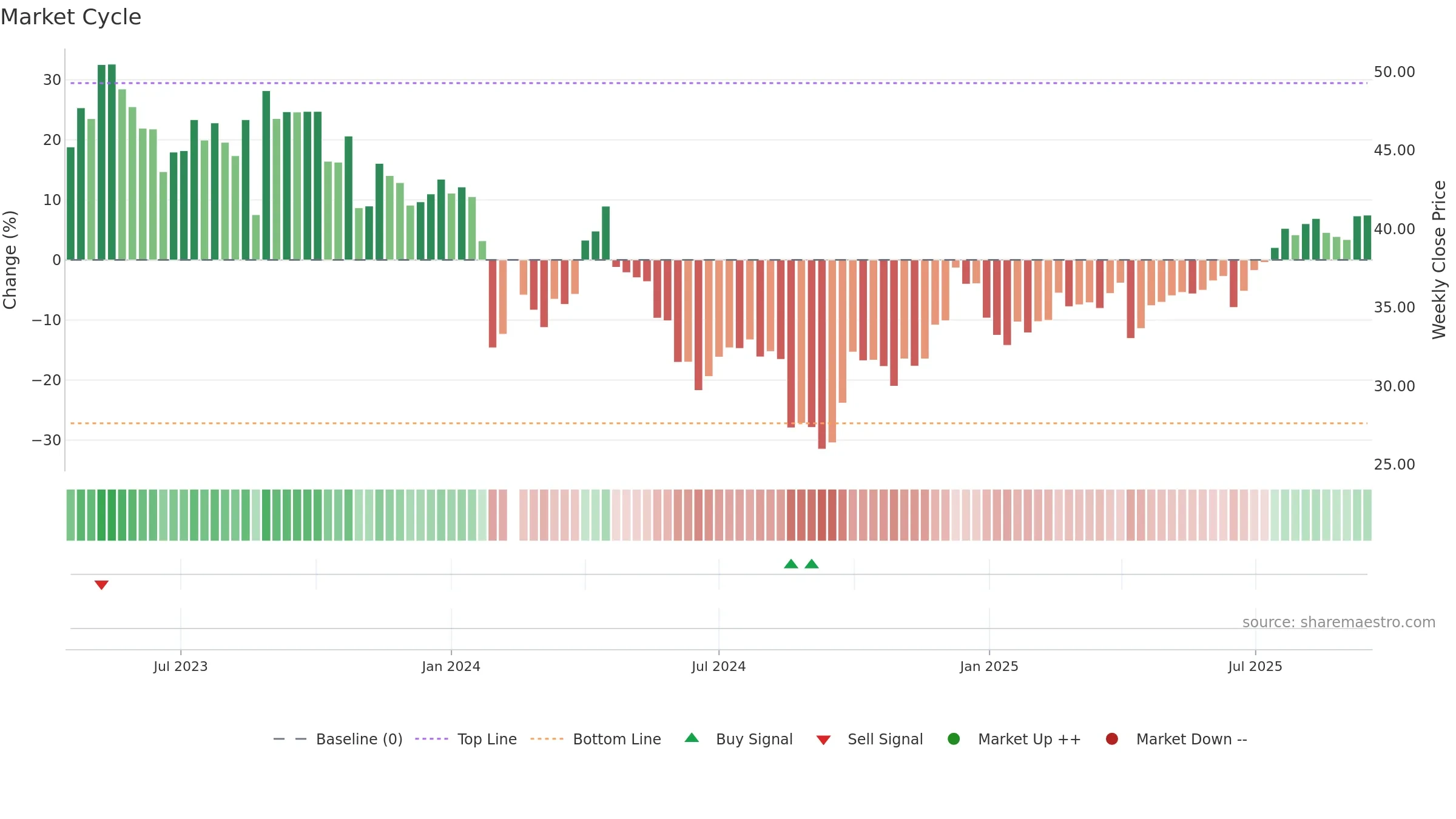Image resolution: width=1456 pixels, height=819 pixels.
Task: Click the 30 tick on Change axis
Action: 52,79
